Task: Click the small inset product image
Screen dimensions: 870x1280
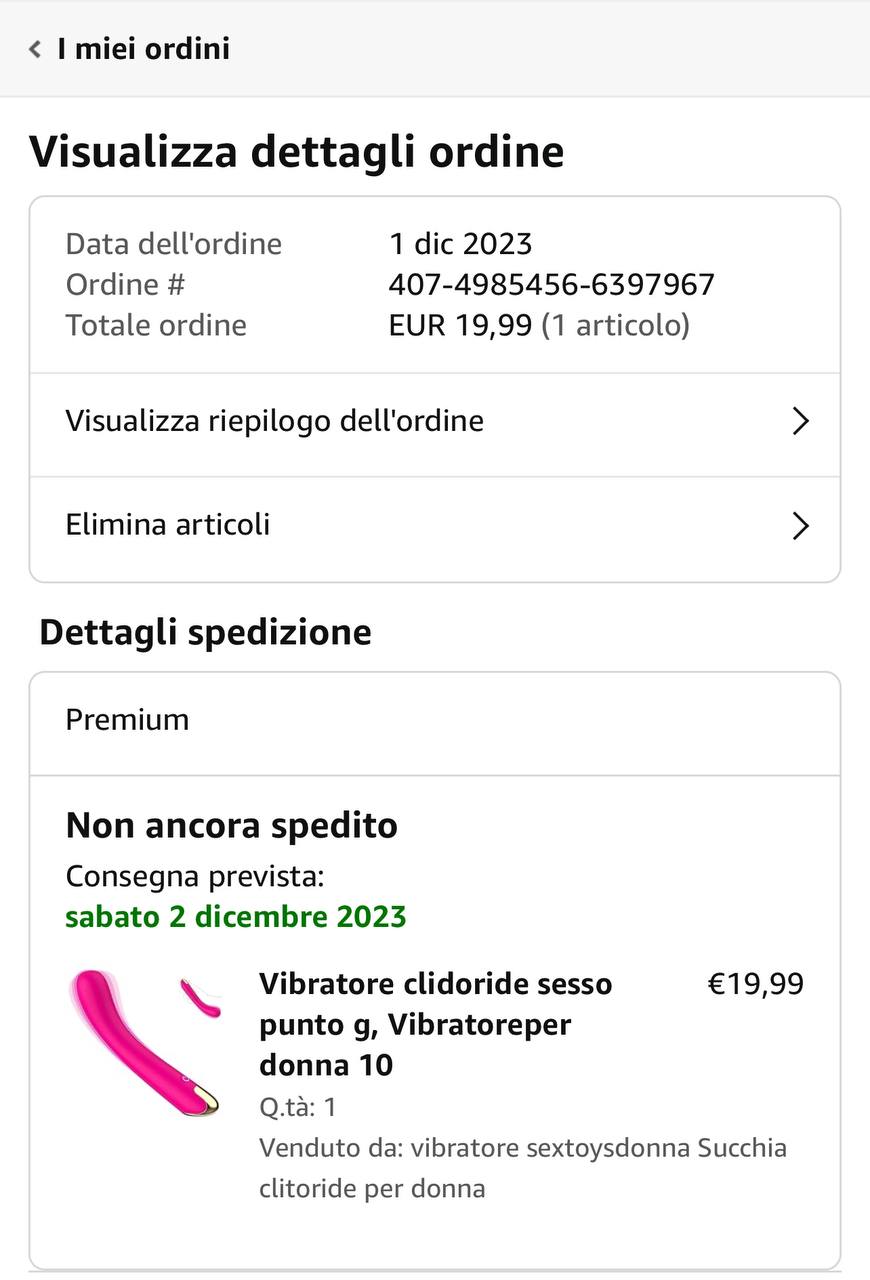Action: coord(201,998)
